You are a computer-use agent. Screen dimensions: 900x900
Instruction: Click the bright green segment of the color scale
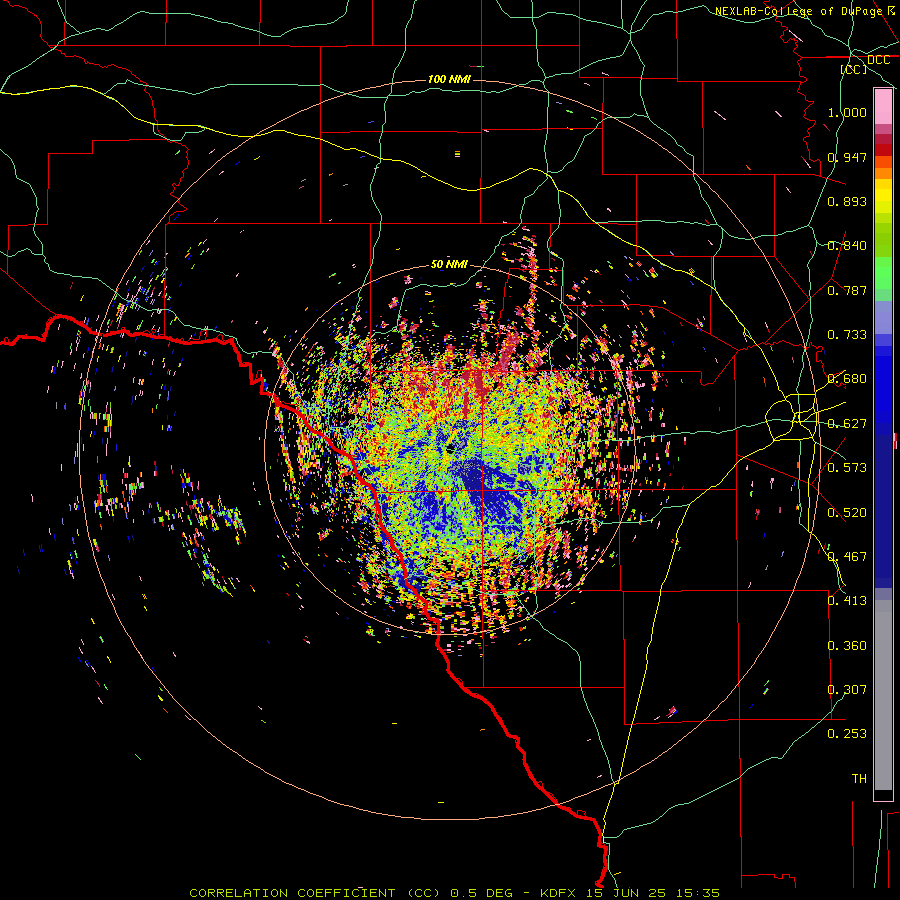(x=883, y=273)
